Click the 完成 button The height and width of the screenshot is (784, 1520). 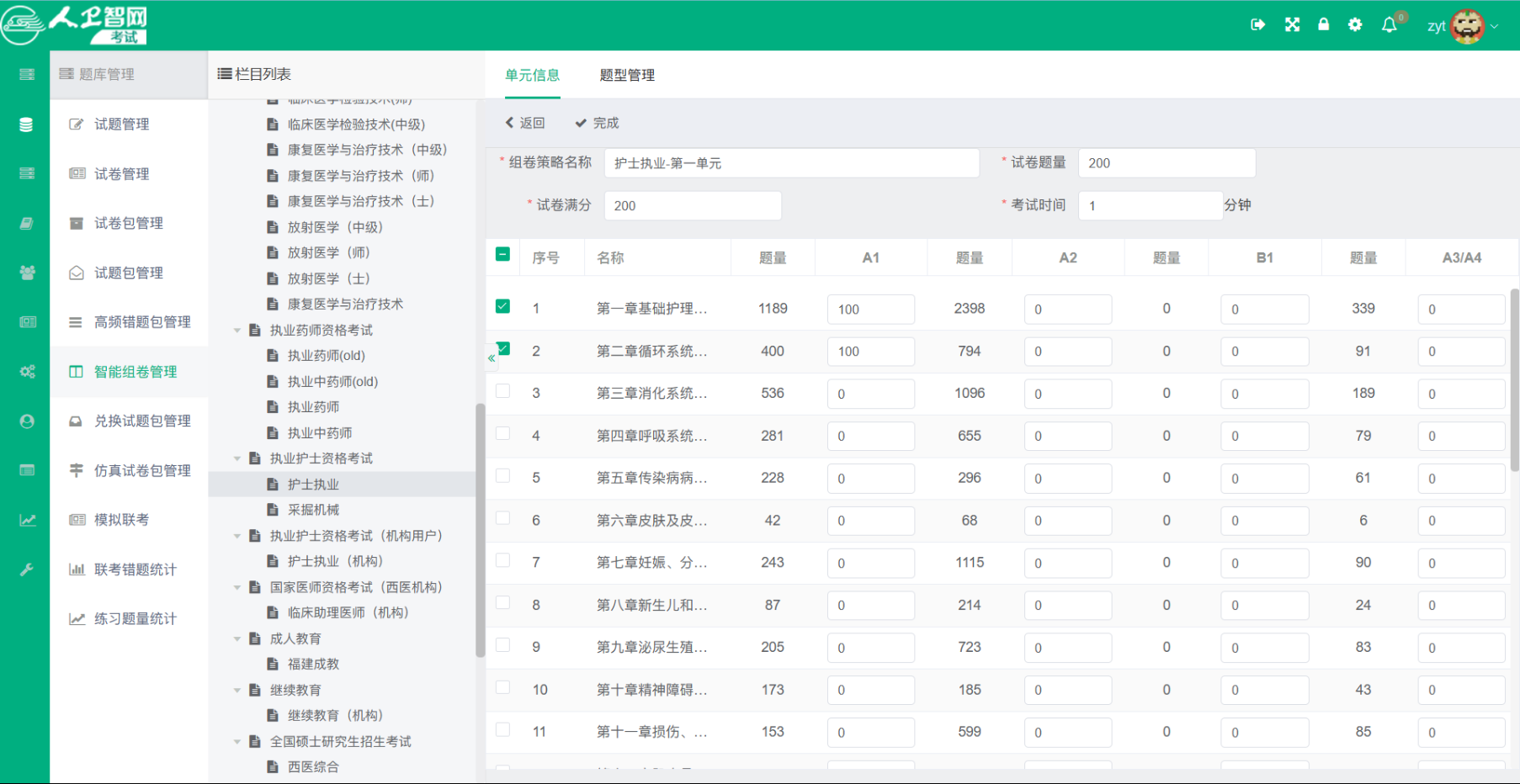tap(596, 122)
